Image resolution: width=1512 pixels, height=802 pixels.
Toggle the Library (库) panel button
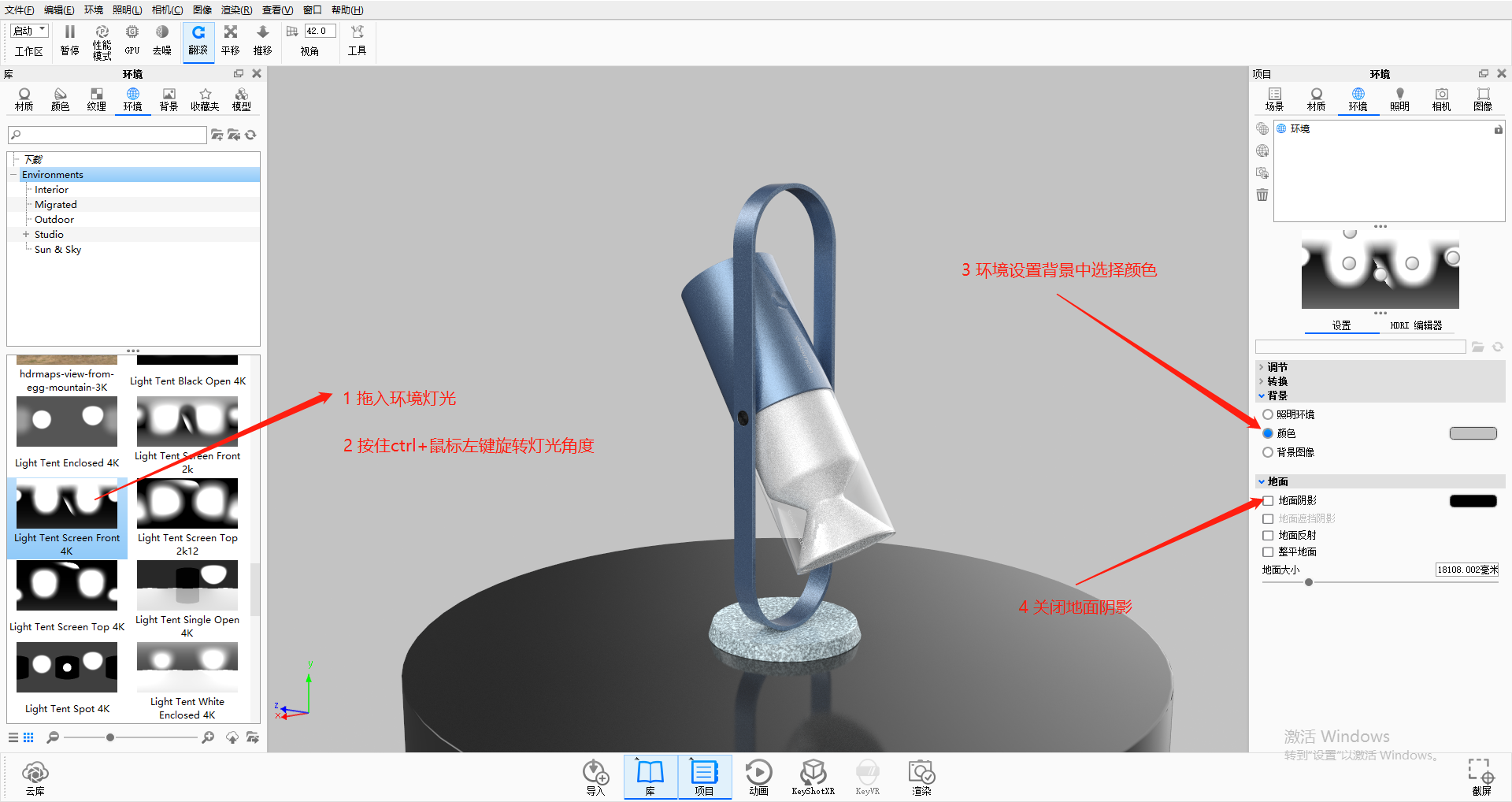point(650,778)
